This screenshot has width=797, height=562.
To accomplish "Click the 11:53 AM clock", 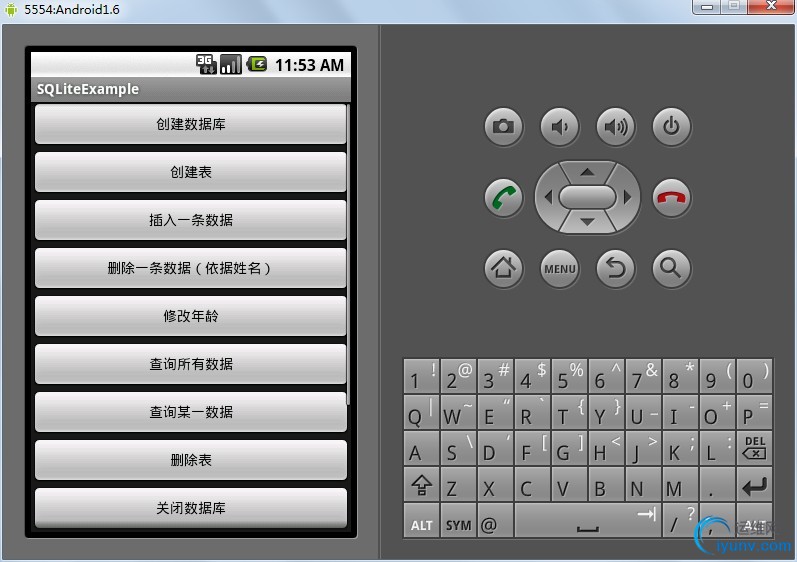I will [x=309, y=65].
